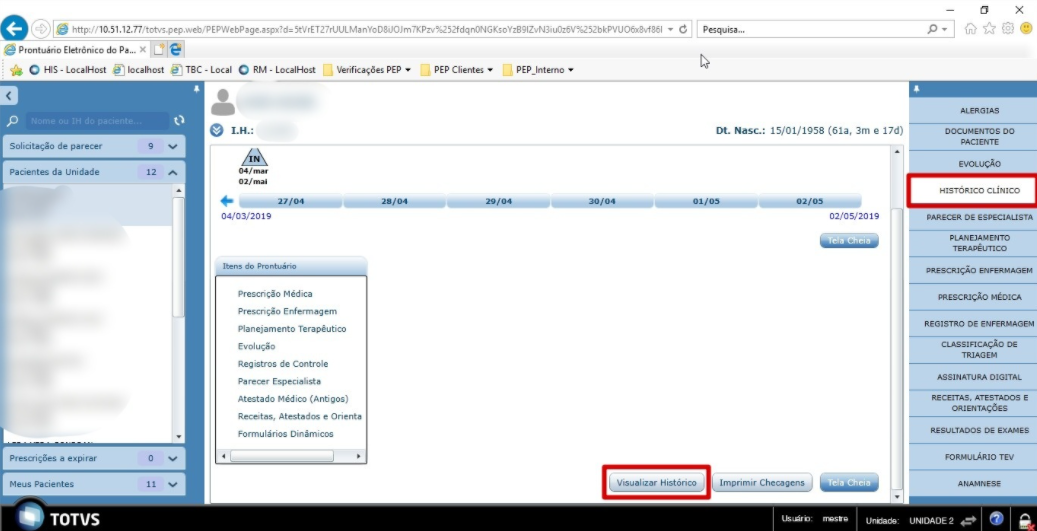The image size is (1037, 531).
Task: Open Prescrição Médica in right menu
Action: click(x=979, y=297)
